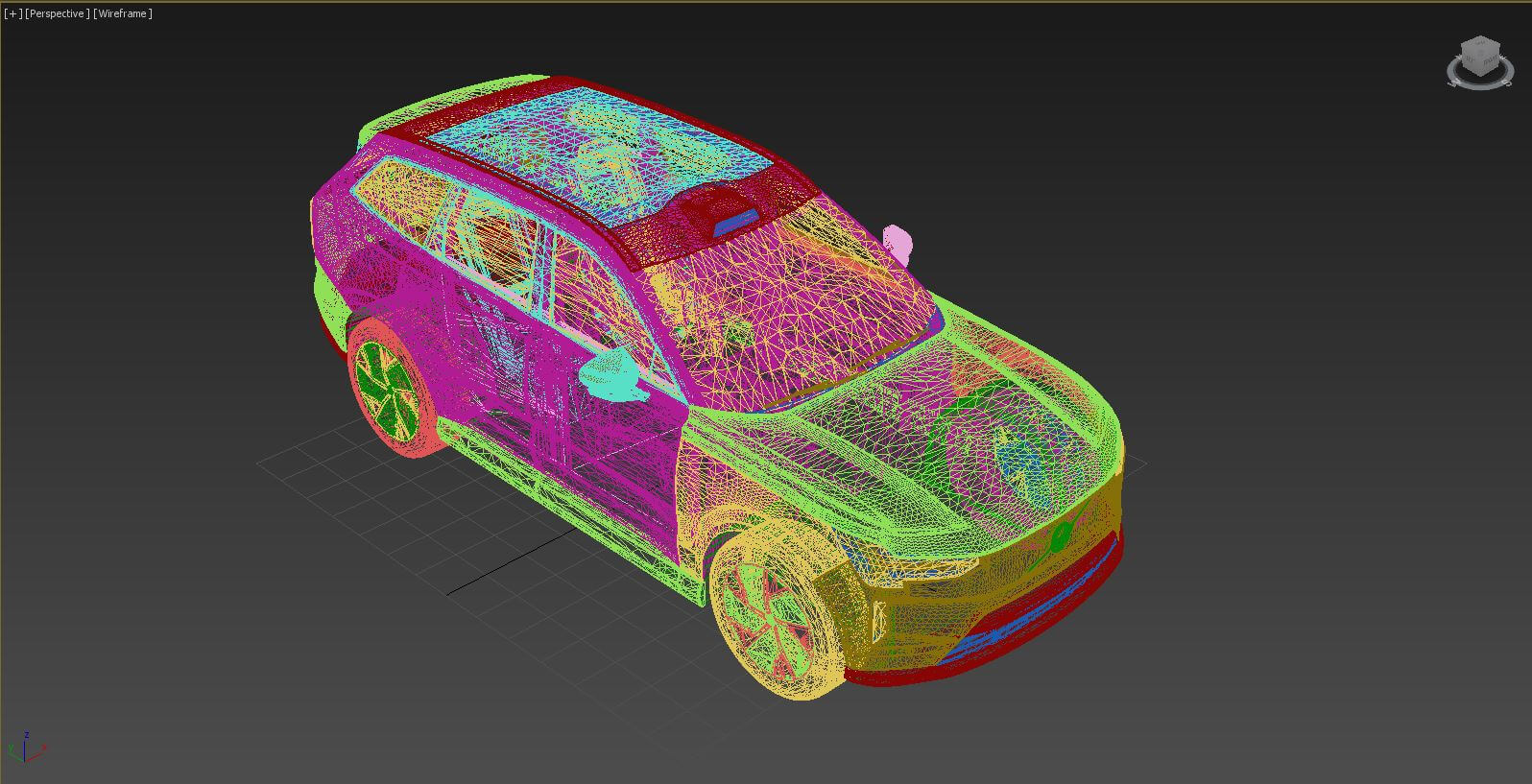Open the Perspective viewport label menu

point(58,13)
